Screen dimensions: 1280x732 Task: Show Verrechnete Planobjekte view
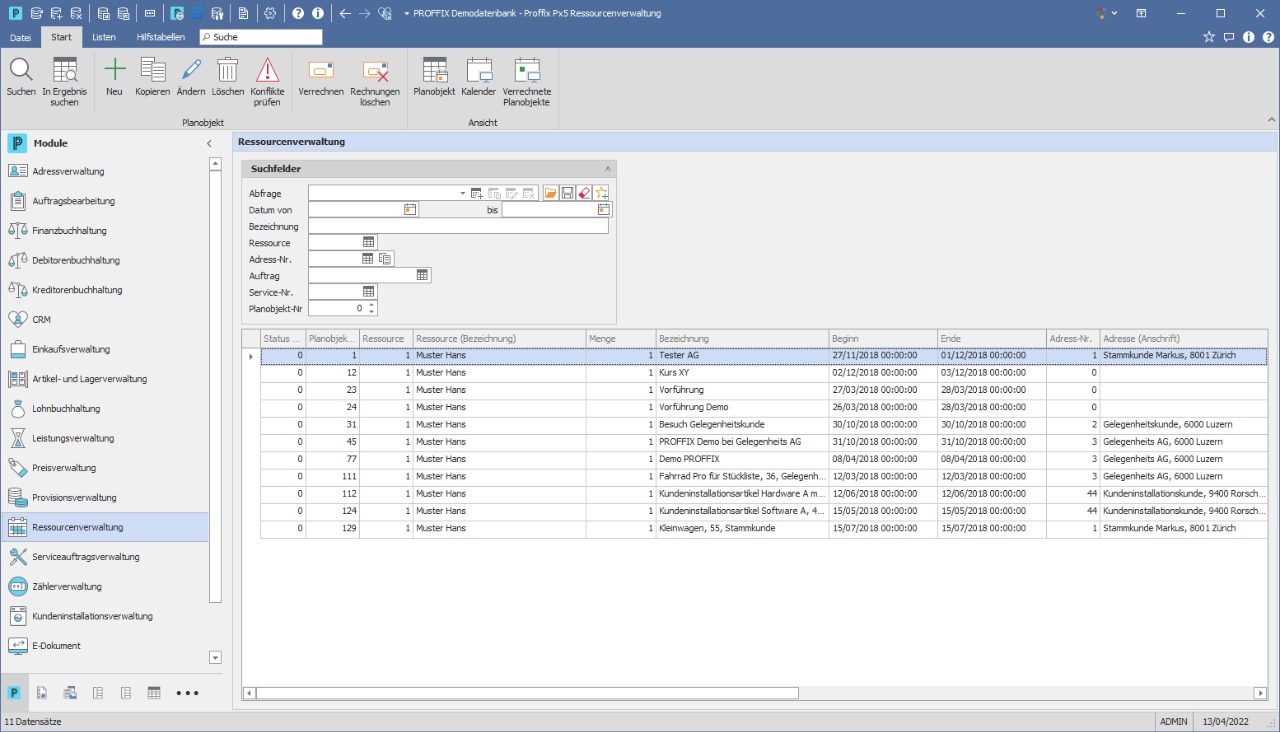[x=527, y=70]
